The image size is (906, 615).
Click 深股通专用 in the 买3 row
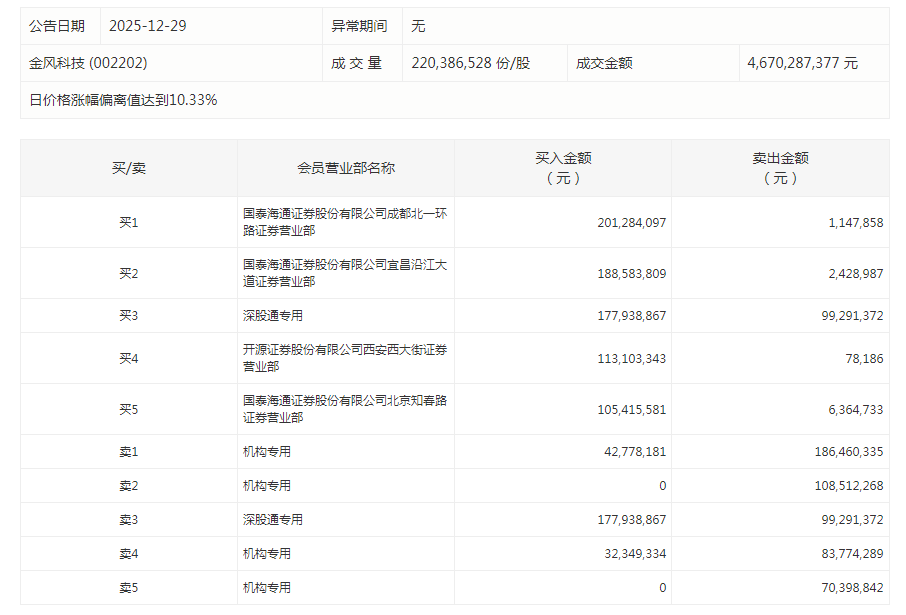click(x=272, y=316)
